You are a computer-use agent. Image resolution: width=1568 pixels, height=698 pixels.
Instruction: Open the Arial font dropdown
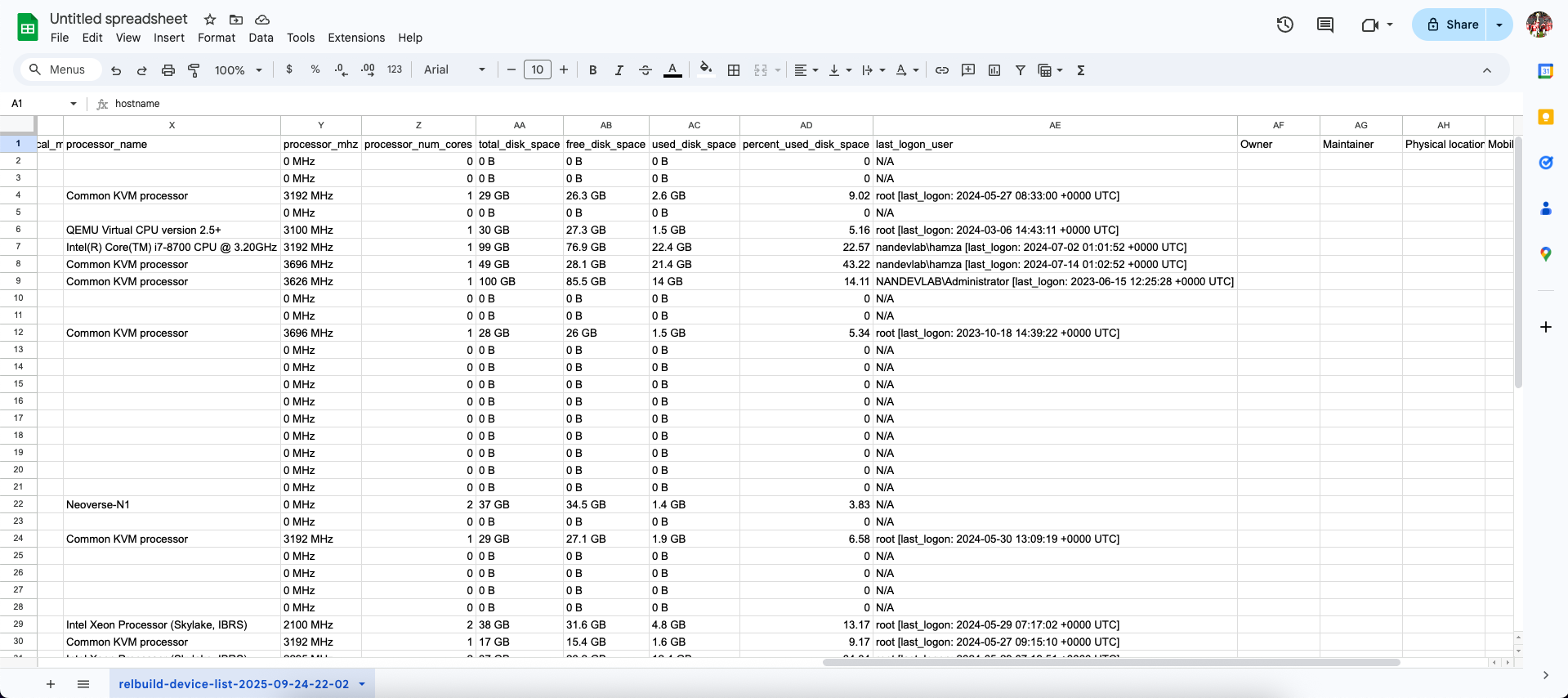click(454, 70)
